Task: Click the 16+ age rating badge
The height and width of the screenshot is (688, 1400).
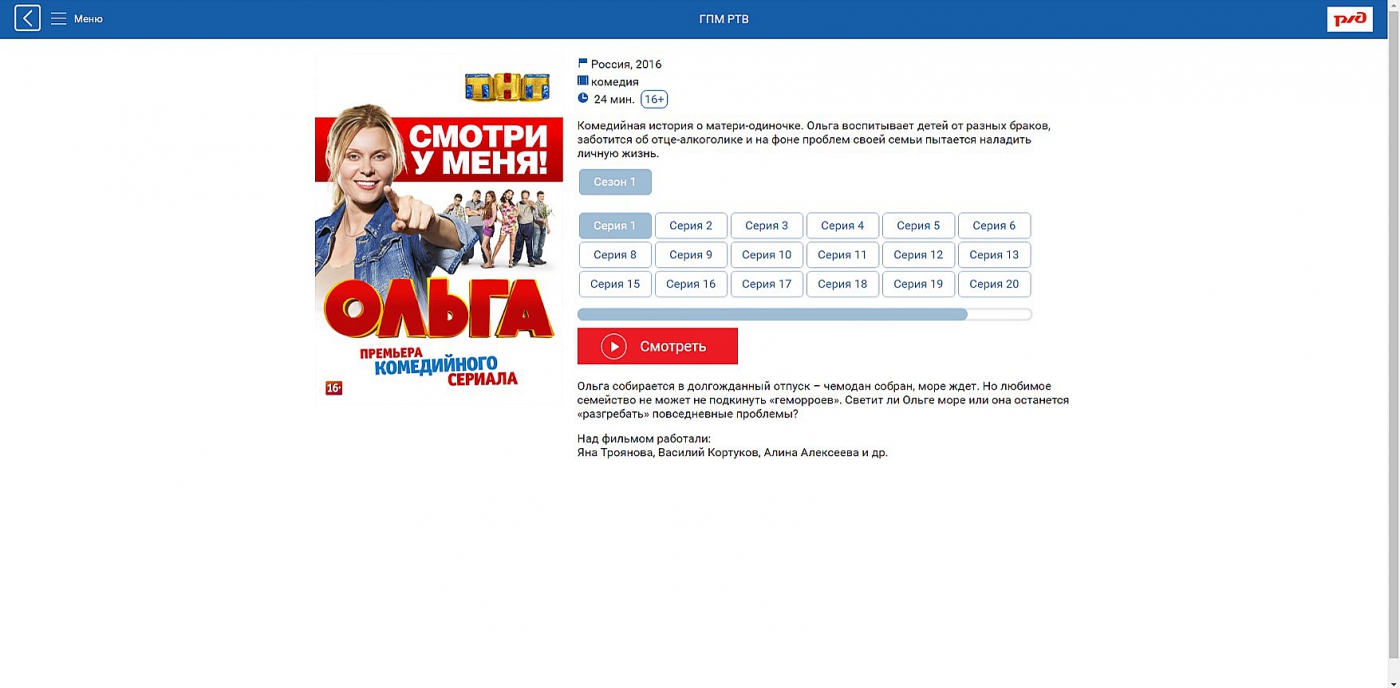Action: (654, 99)
